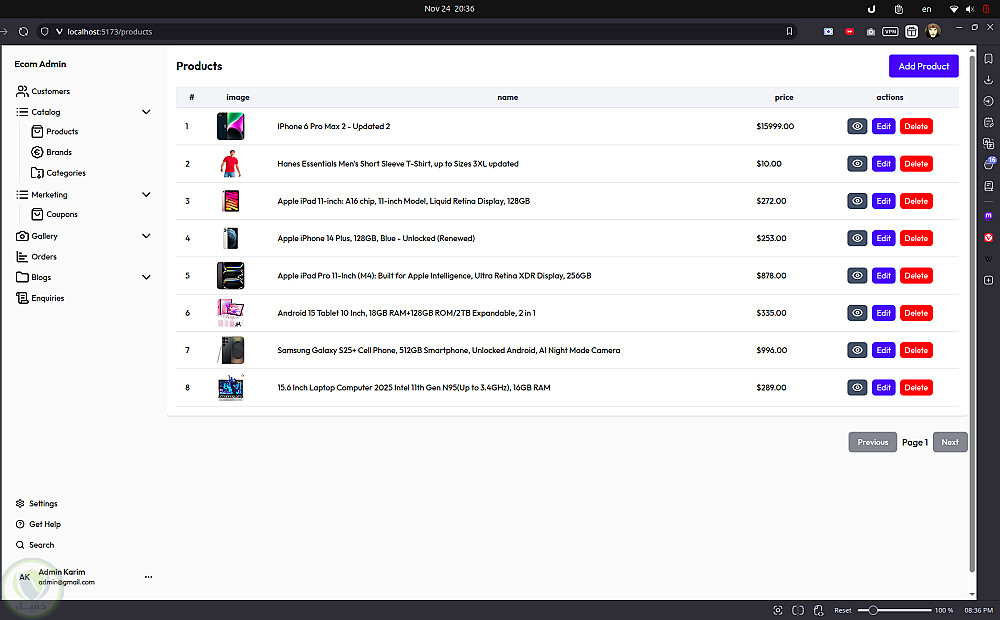Delete the Apple iPhone 14 Plus product

(x=916, y=238)
